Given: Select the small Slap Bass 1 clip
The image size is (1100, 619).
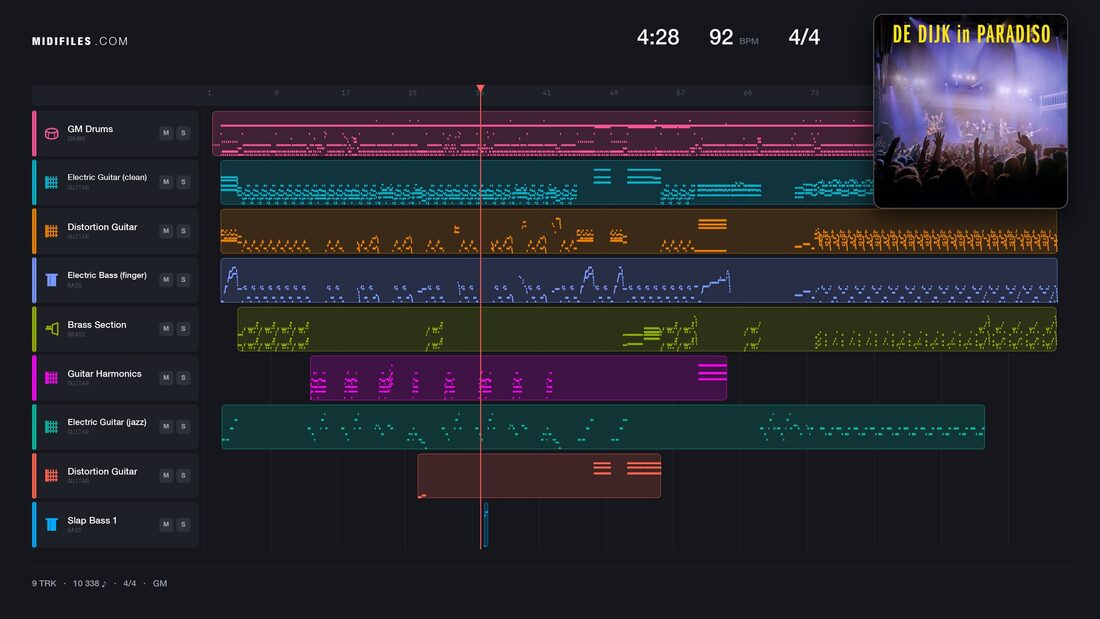Looking at the screenshot, I should click(485, 524).
